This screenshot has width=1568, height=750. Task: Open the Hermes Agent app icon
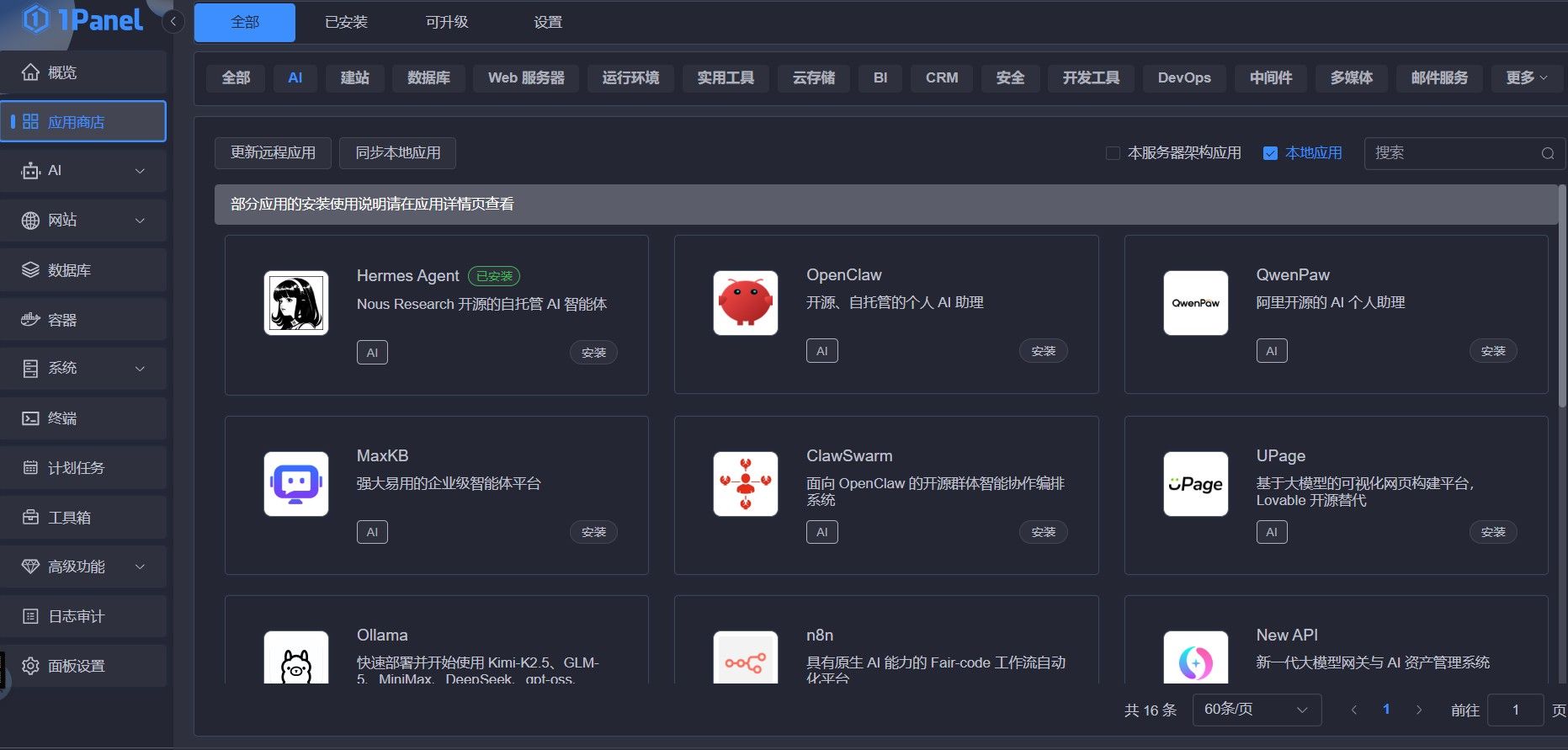tap(296, 303)
